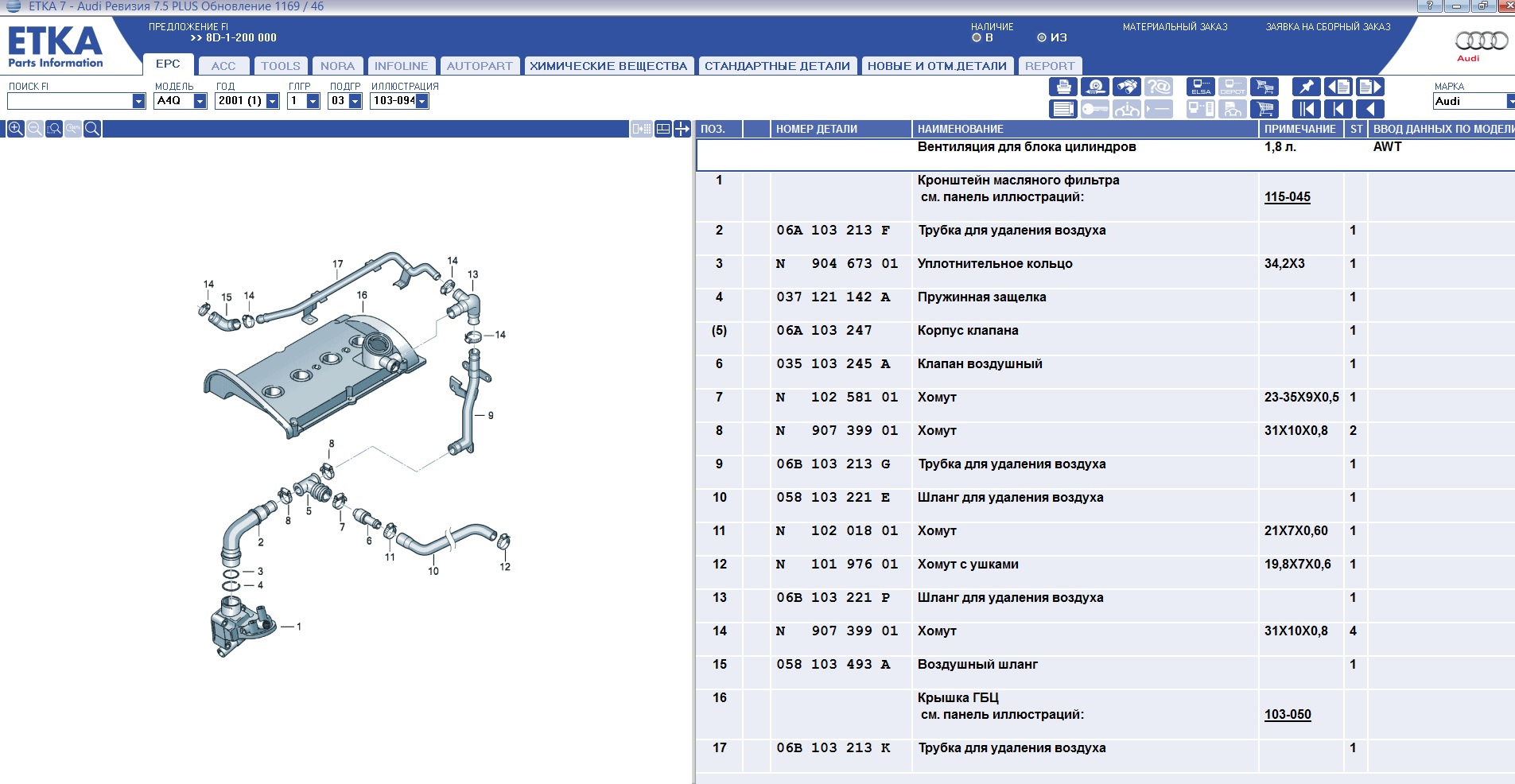Open the TOOLS tab
1515x784 pixels.
(281, 66)
